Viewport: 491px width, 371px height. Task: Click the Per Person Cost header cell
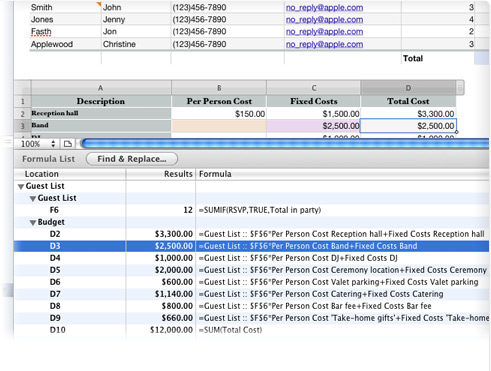click(219, 101)
